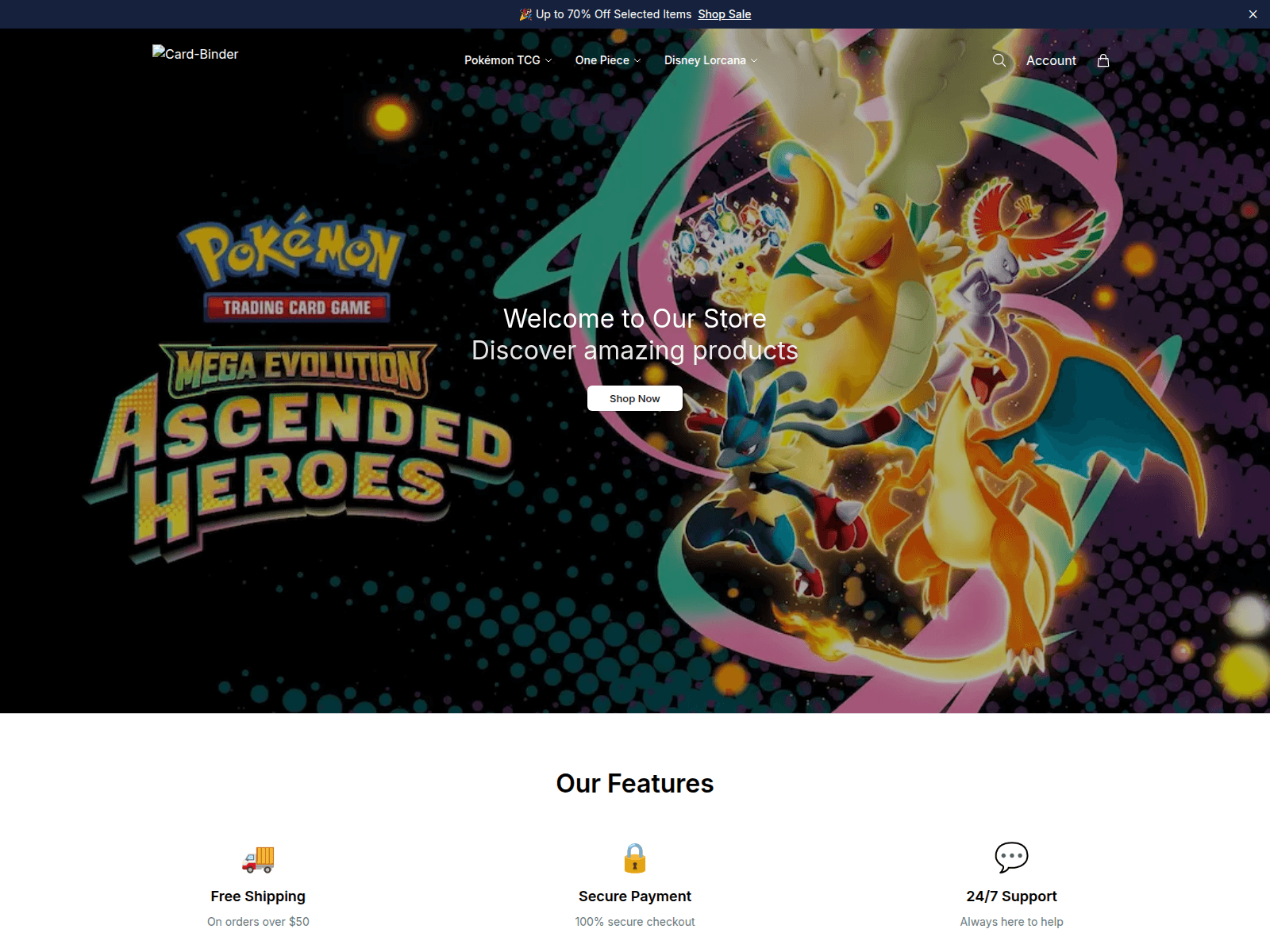Click the 24/7 Support title

coord(1011,896)
